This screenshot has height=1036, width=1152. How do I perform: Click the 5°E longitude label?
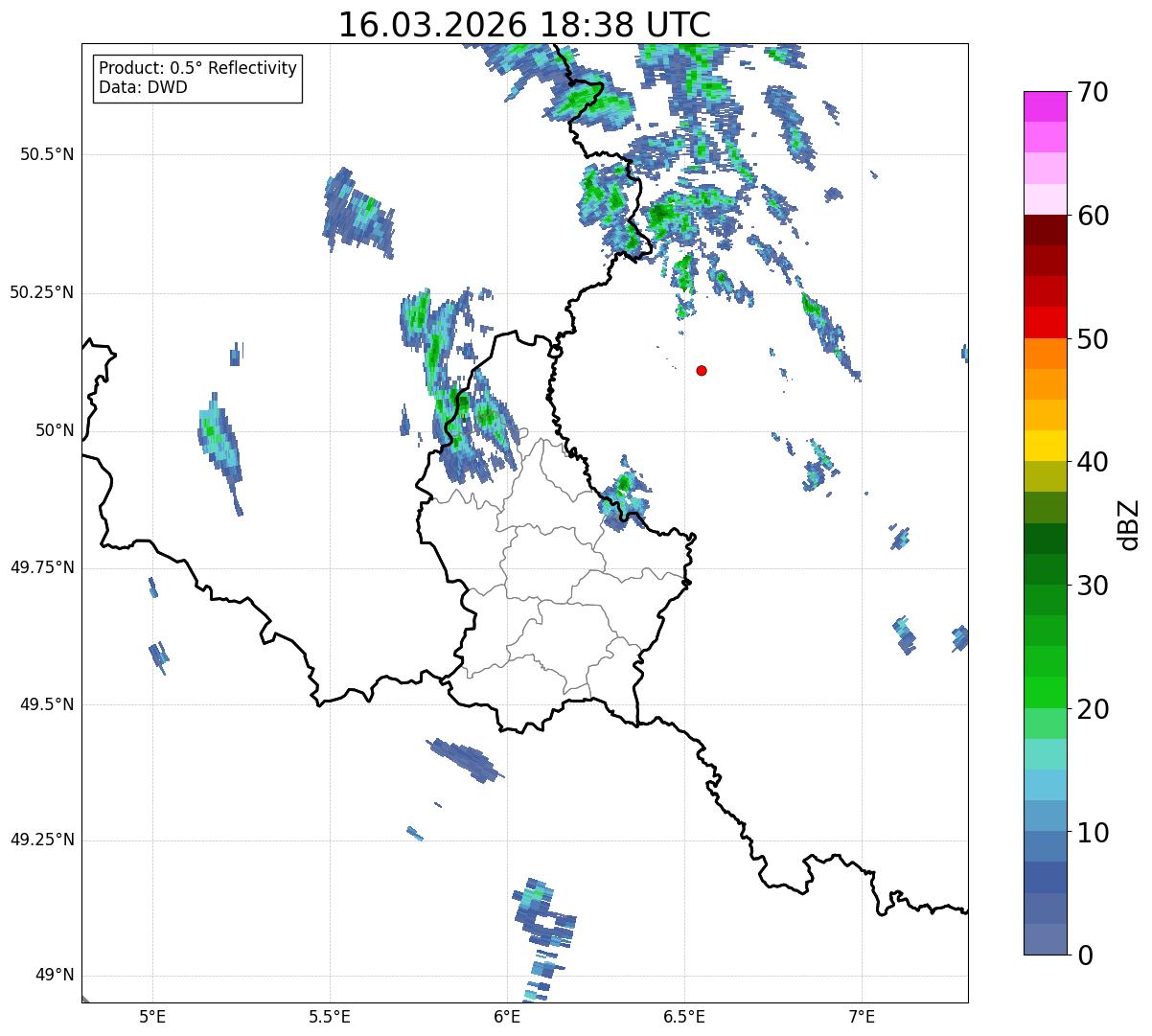point(152,1016)
